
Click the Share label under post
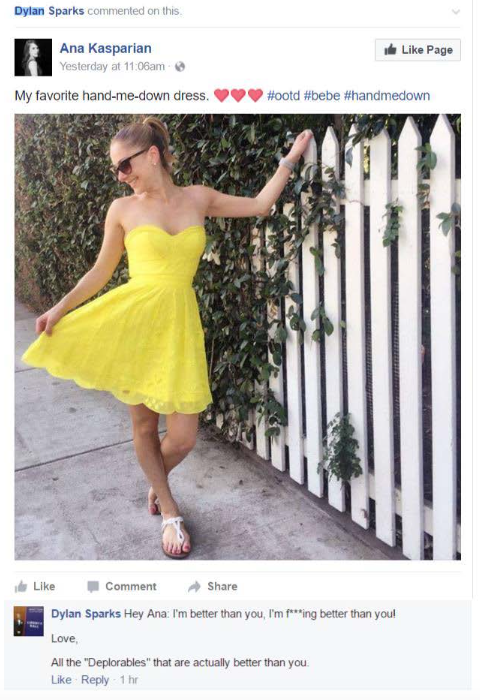point(222,586)
